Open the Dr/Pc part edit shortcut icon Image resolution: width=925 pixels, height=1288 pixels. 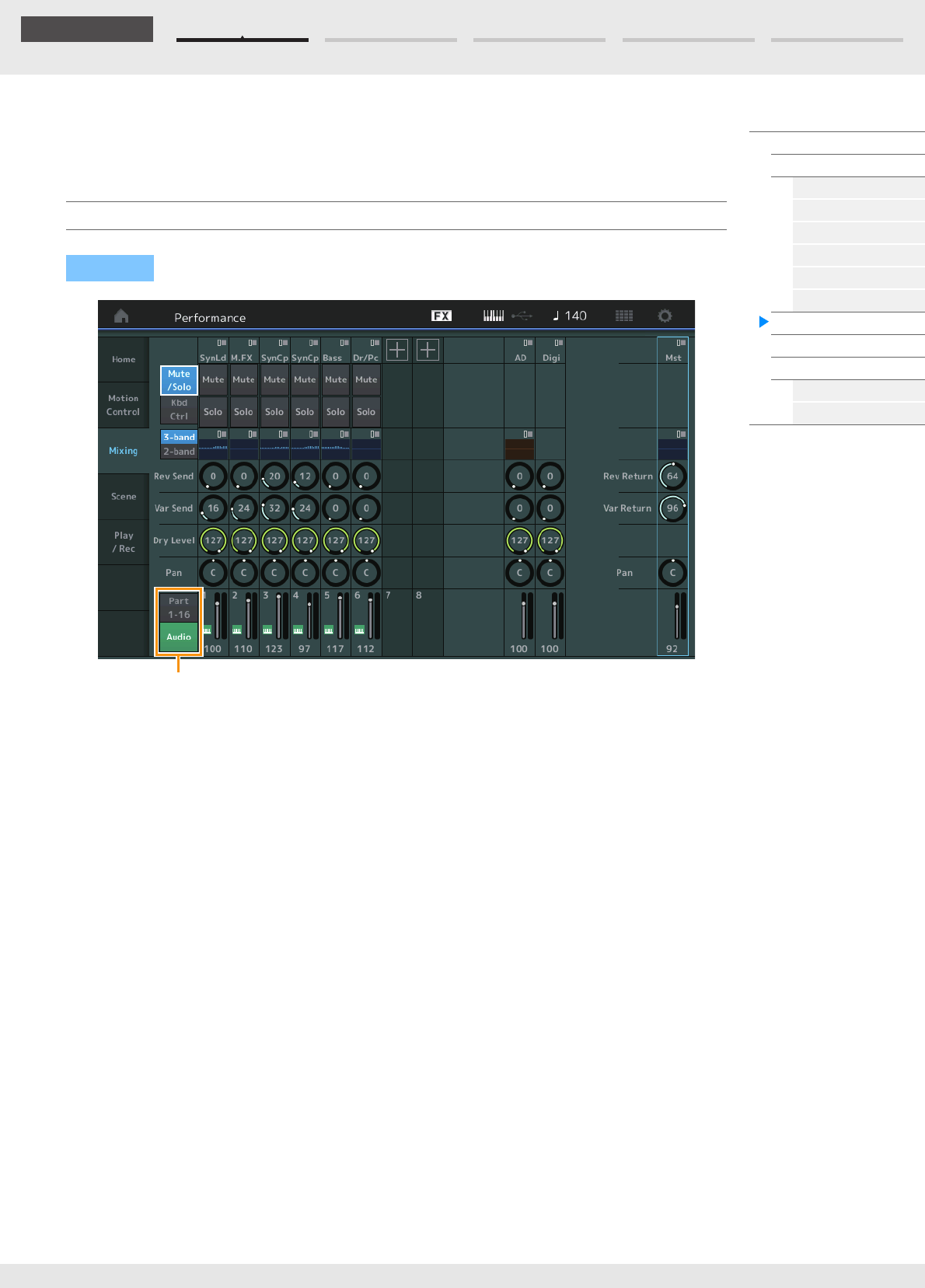point(375,343)
